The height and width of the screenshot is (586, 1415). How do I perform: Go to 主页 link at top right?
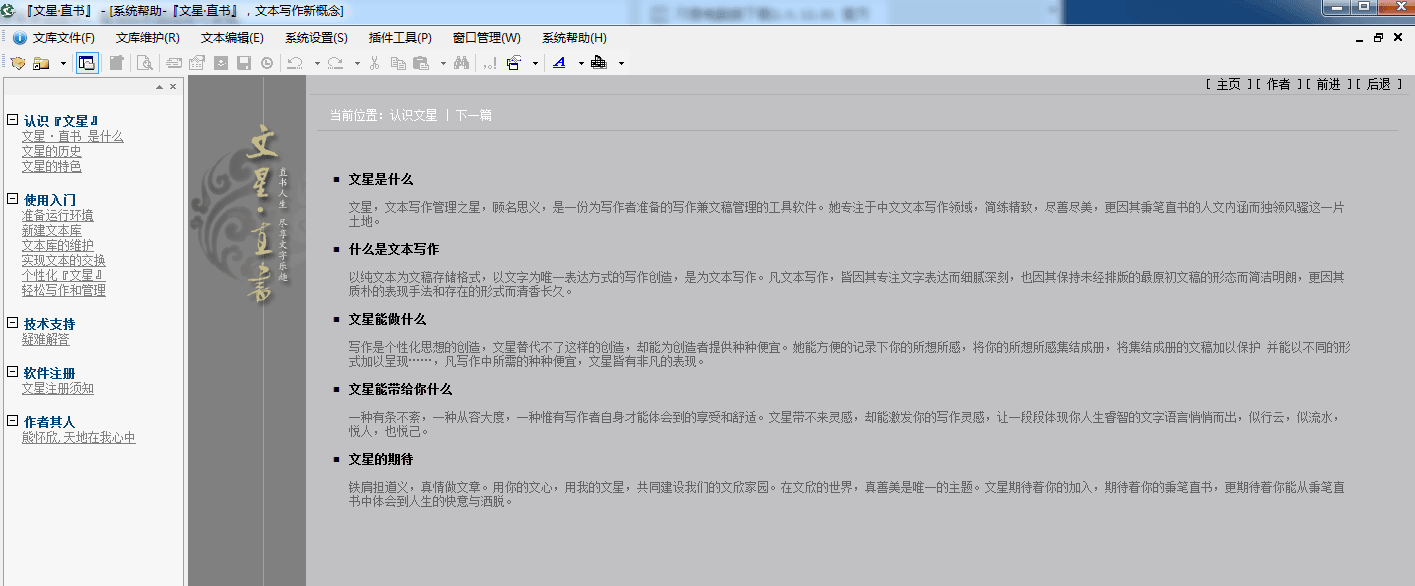pyautogui.click(x=1229, y=85)
